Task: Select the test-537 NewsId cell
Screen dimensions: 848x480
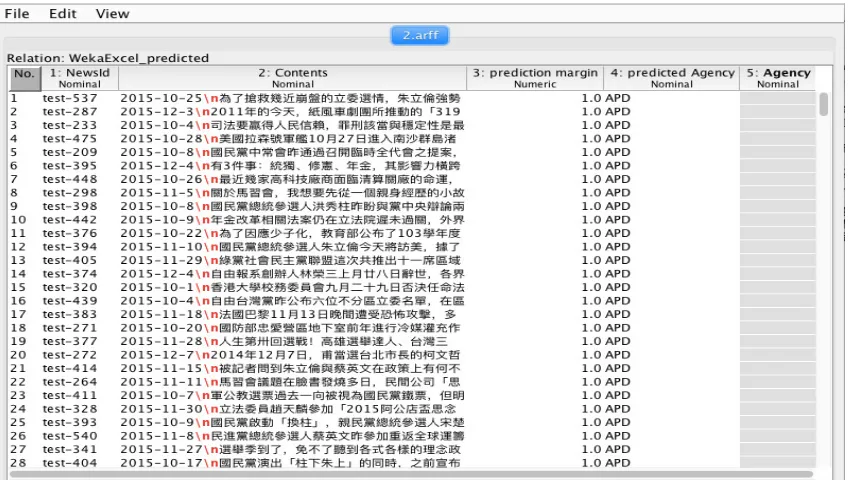Action: (80, 98)
